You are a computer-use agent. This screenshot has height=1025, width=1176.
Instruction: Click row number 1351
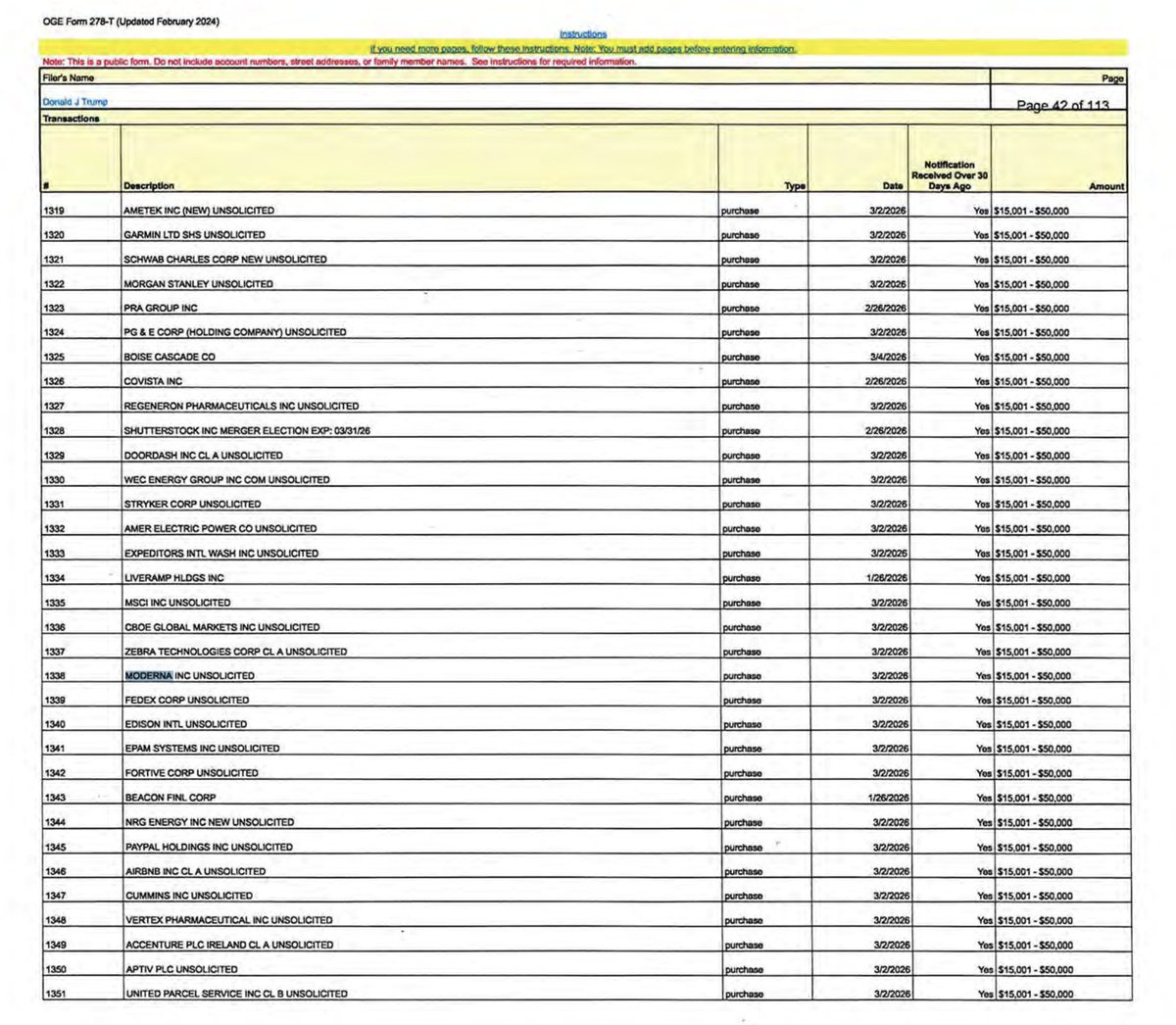(54, 994)
